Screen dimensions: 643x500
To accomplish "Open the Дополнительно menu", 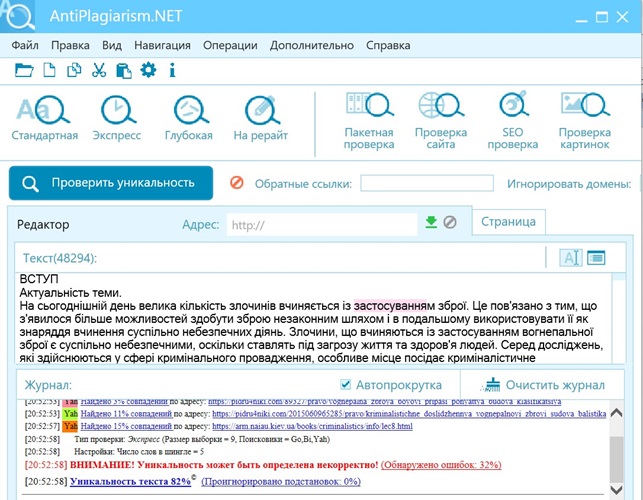I will (312, 45).
